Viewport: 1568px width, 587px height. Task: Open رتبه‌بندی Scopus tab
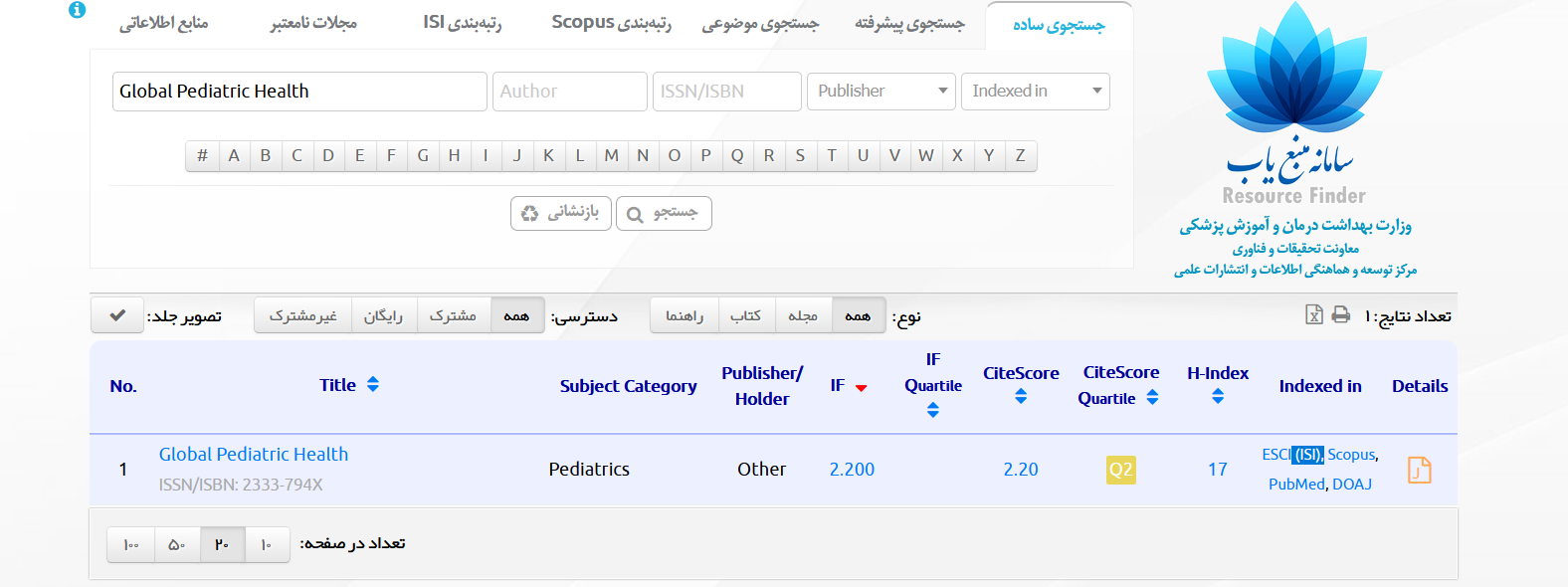pos(611,23)
